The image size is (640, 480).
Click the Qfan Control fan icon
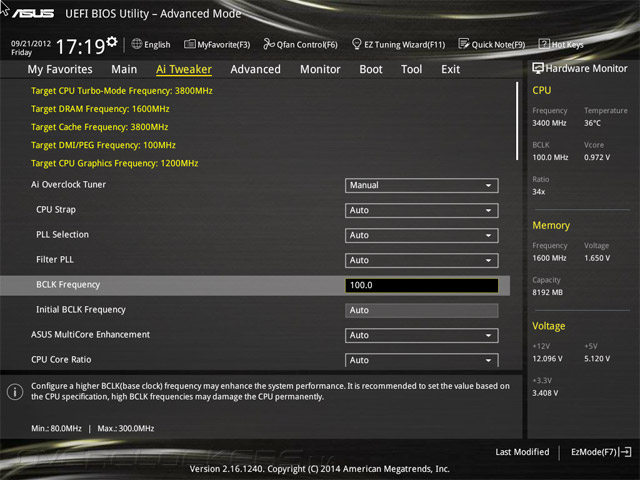(x=269, y=44)
